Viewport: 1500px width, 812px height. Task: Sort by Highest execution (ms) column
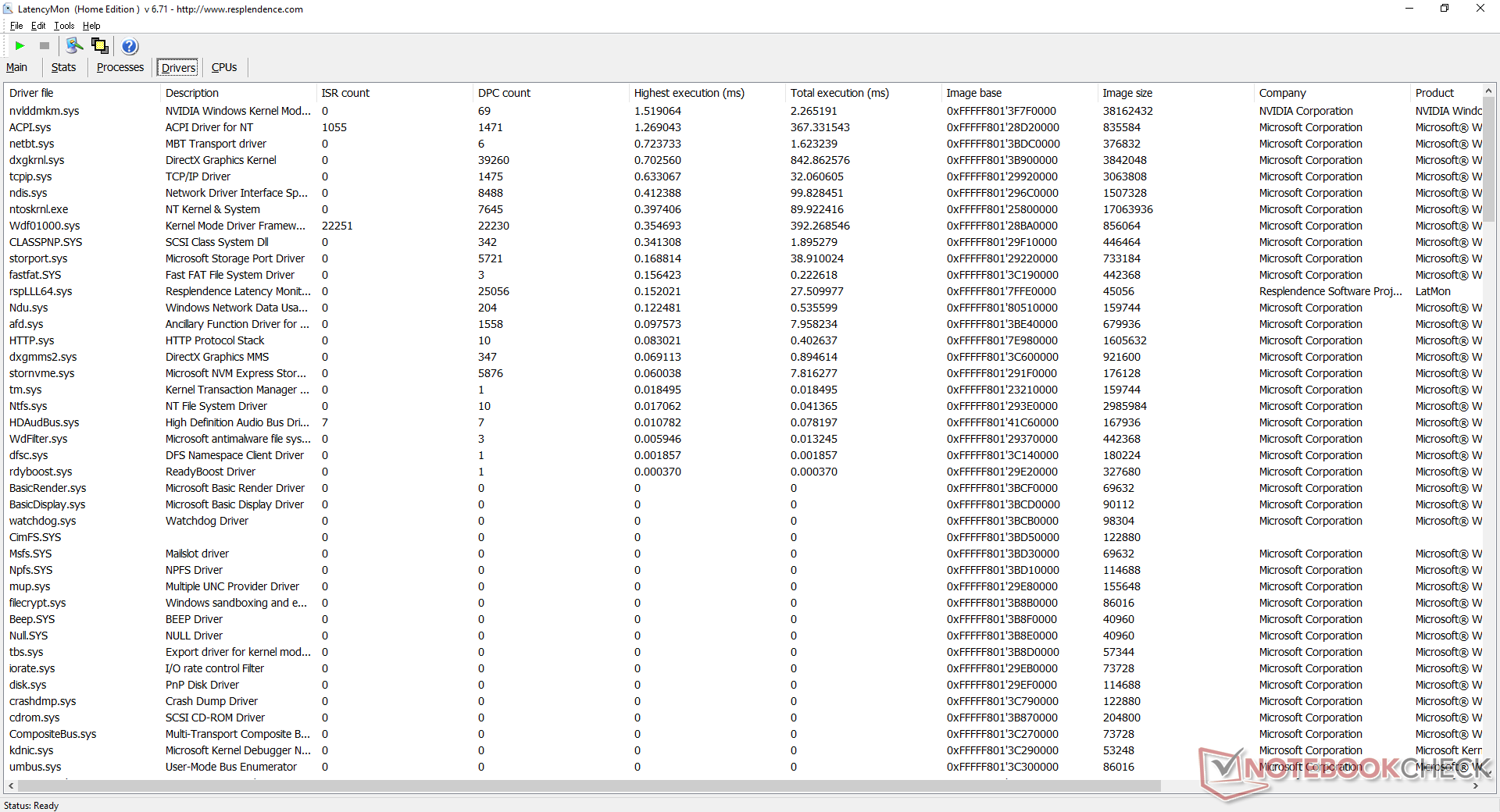coord(707,93)
